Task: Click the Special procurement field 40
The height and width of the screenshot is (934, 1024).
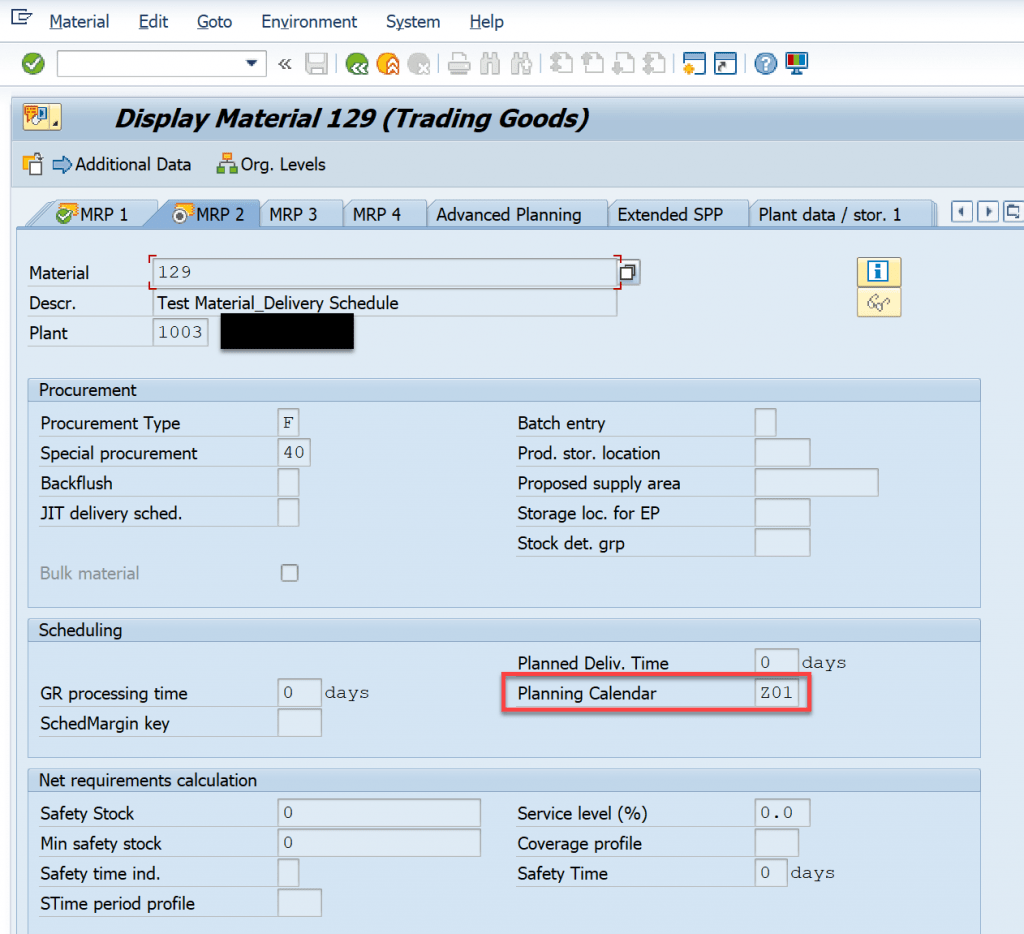Action: pyautogui.click(x=294, y=453)
